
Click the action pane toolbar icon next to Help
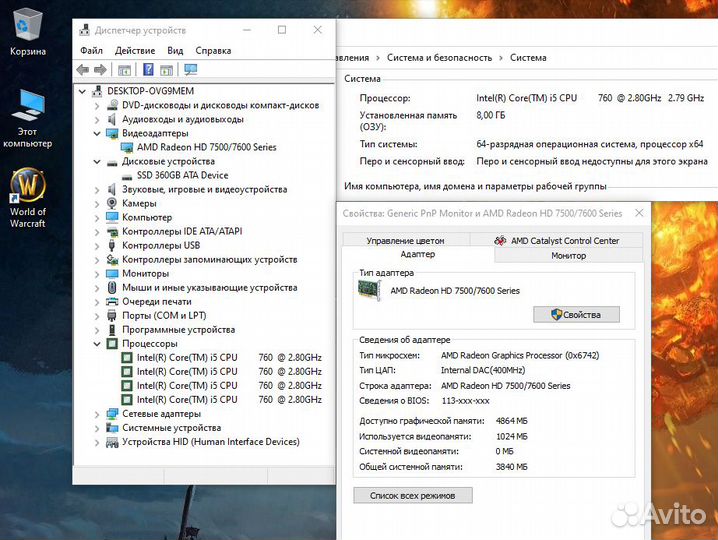[x=167, y=70]
